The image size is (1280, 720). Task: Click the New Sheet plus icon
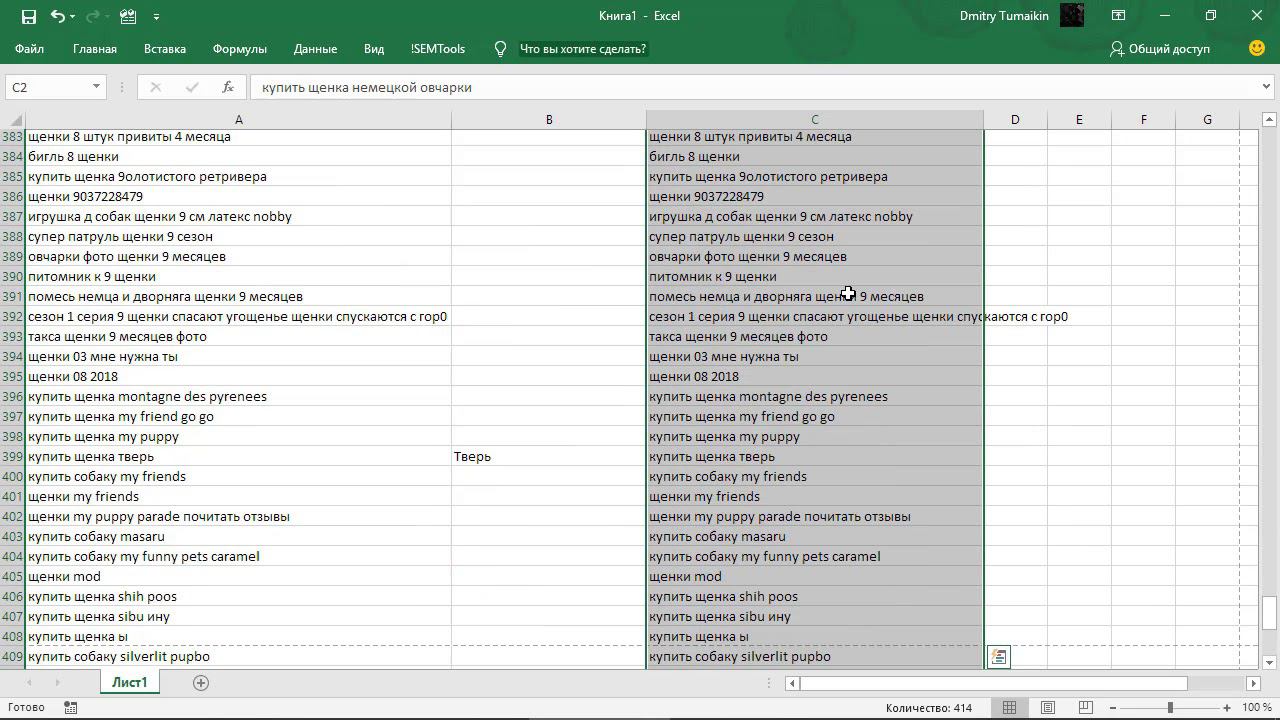200,682
